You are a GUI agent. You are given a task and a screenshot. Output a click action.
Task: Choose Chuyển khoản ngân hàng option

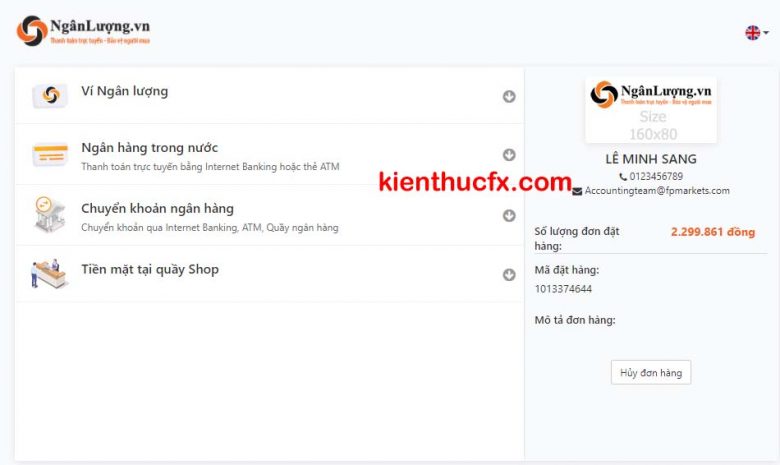click(158, 209)
